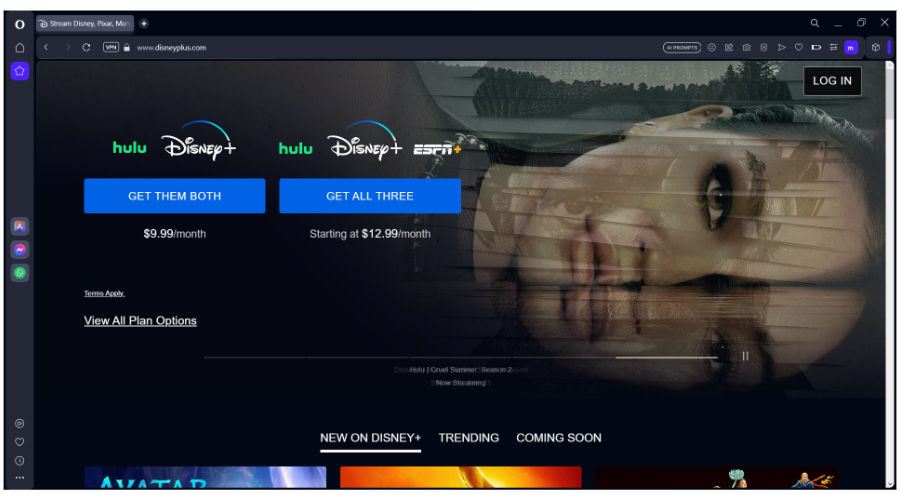The height and width of the screenshot is (500, 900).
Task: Click the Hulu Disney+ ESPN+ bundle logos
Action: [x=370, y=142]
